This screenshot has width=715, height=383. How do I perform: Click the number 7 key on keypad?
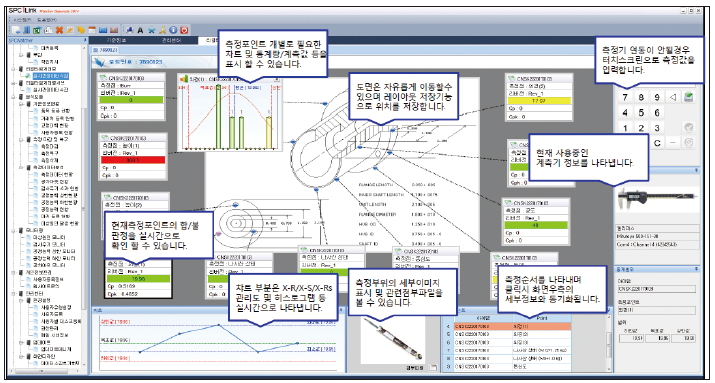(625, 97)
